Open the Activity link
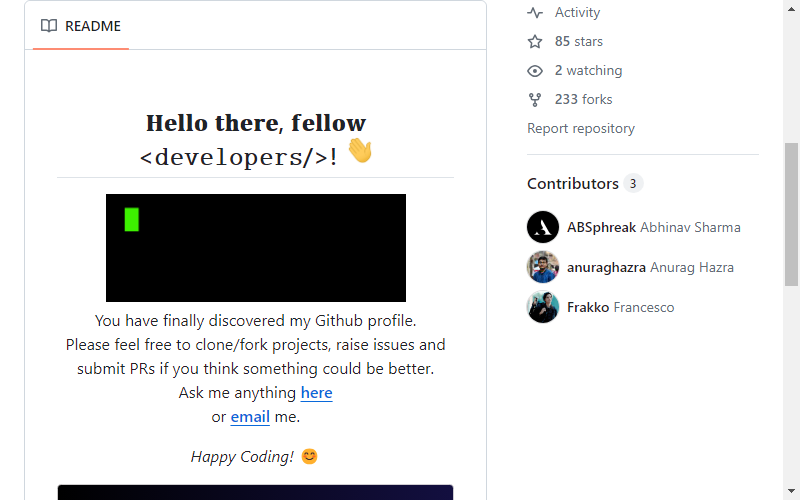Screen dimensions: 800x500 [x=577, y=12]
